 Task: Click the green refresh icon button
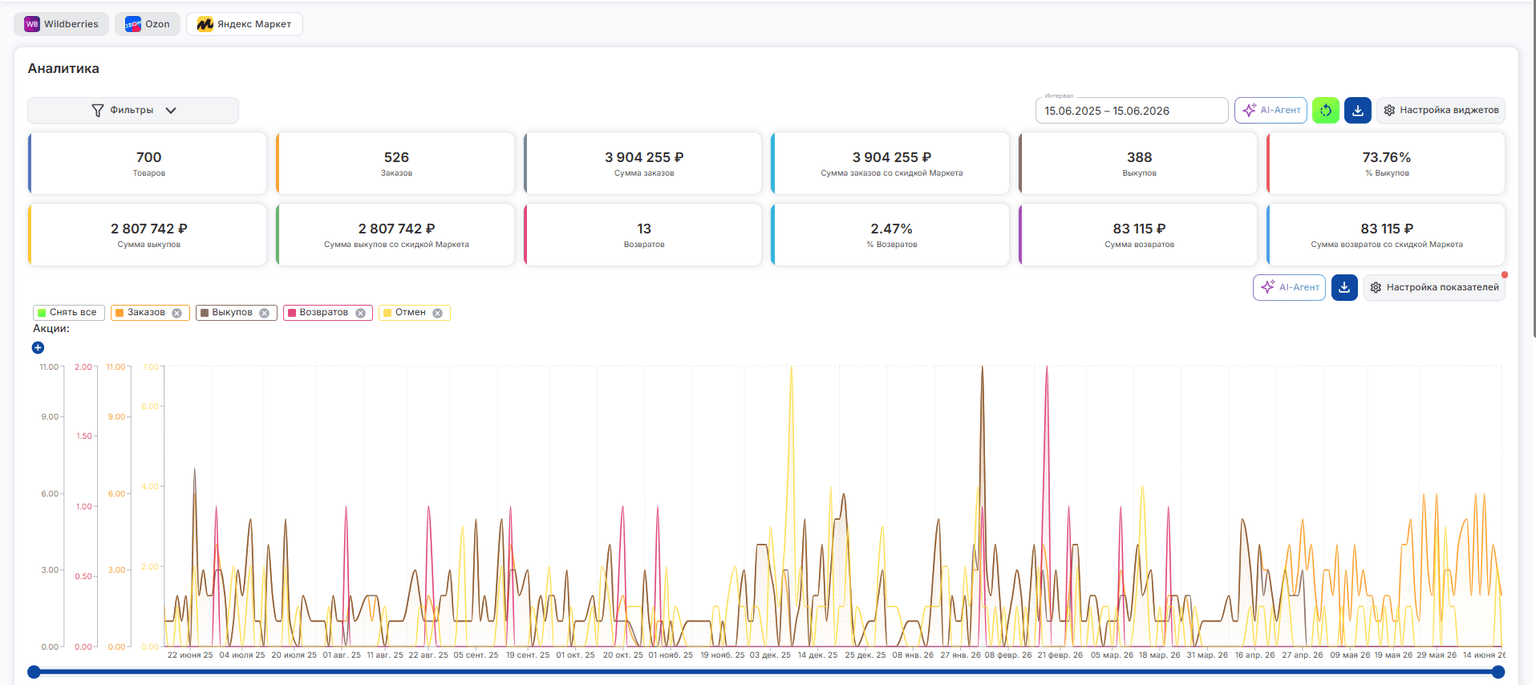click(1325, 110)
